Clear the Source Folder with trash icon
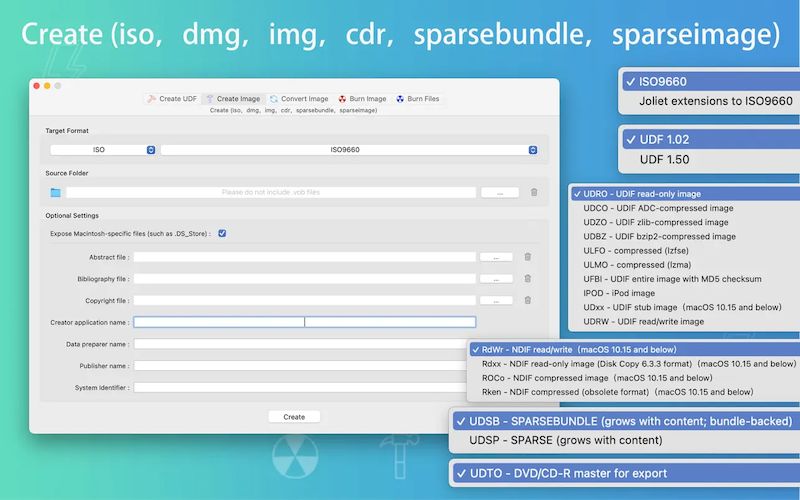 tap(534, 192)
